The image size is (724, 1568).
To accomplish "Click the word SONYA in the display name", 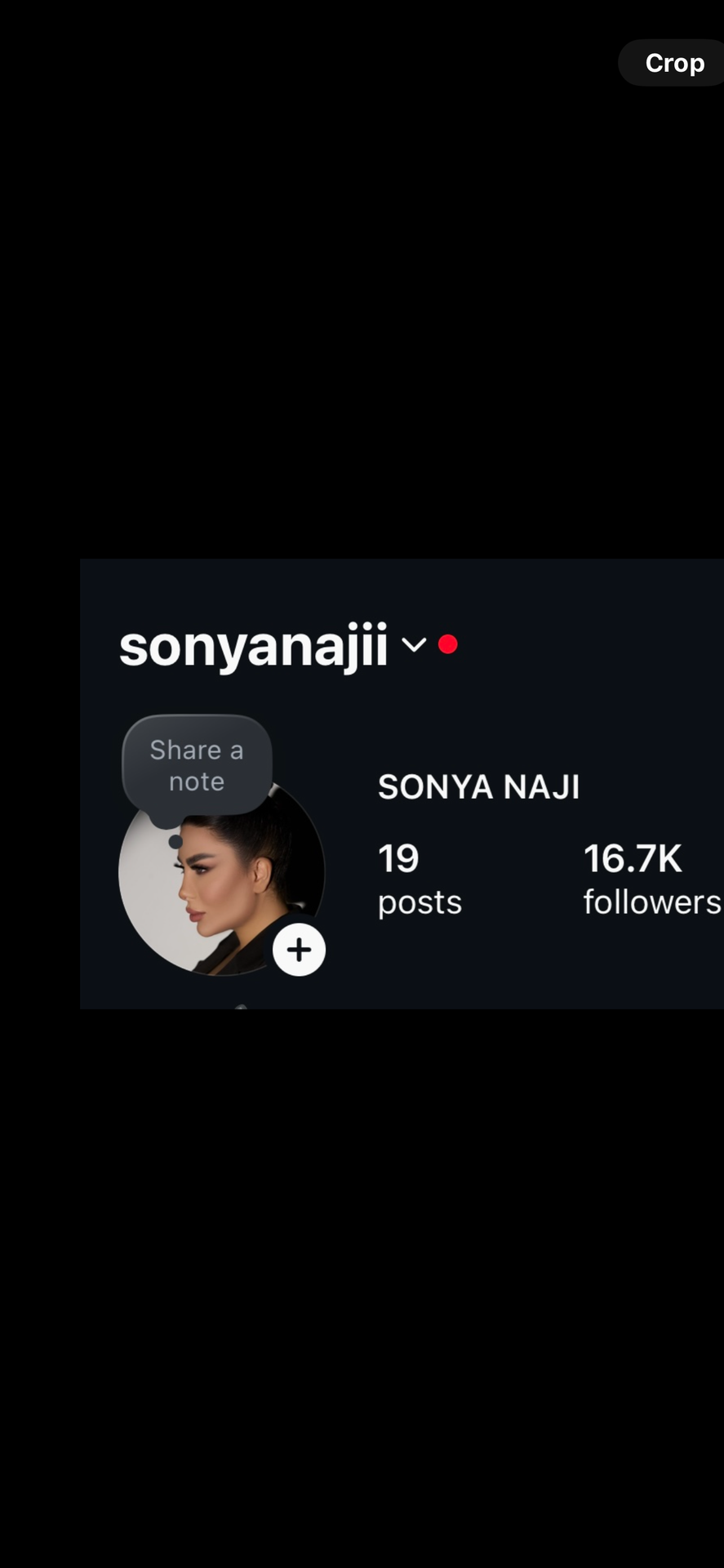I will click(436, 787).
